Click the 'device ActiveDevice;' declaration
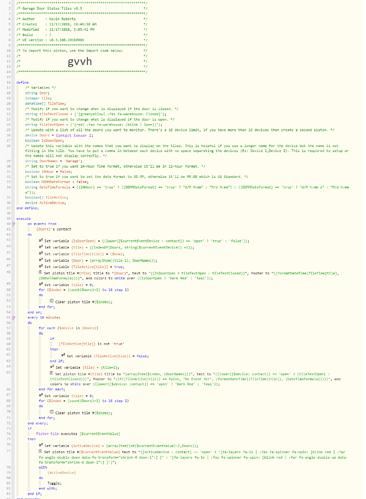 (x=46, y=203)
